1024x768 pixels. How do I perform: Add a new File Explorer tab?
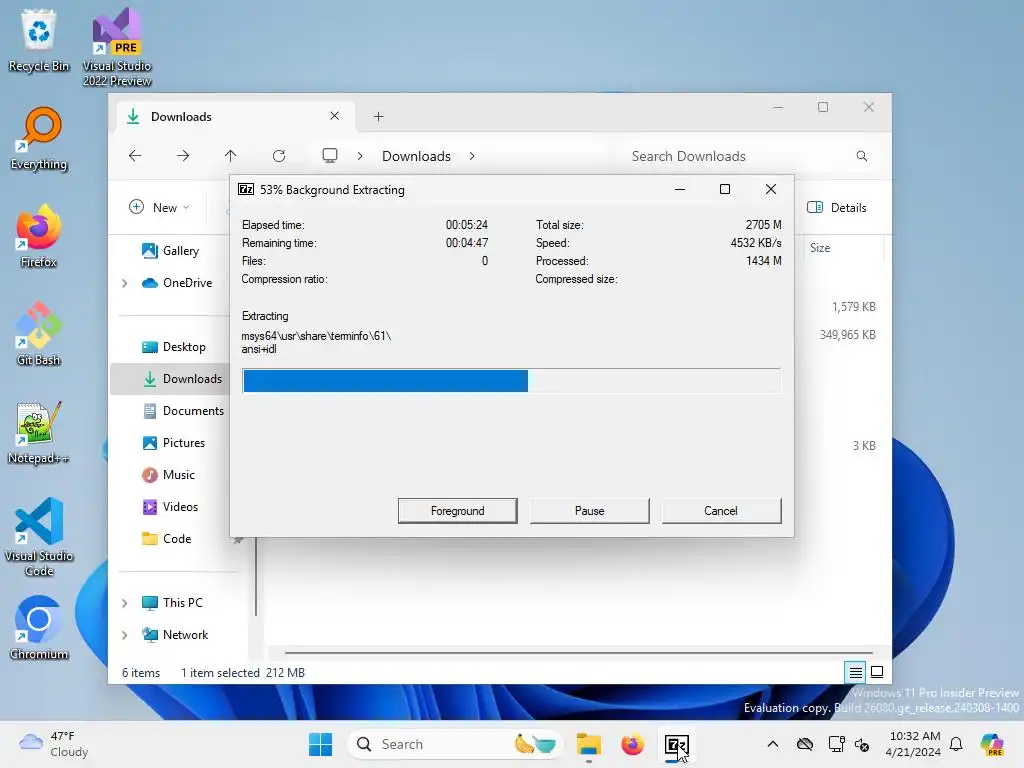pyautogui.click(x=378, y=116)
